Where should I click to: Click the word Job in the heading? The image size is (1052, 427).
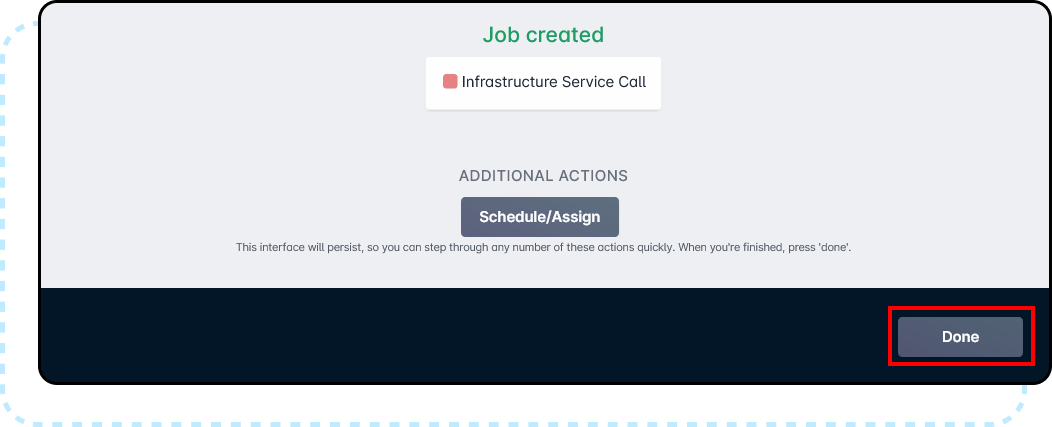pyautogui.click(x=502, y=35)
